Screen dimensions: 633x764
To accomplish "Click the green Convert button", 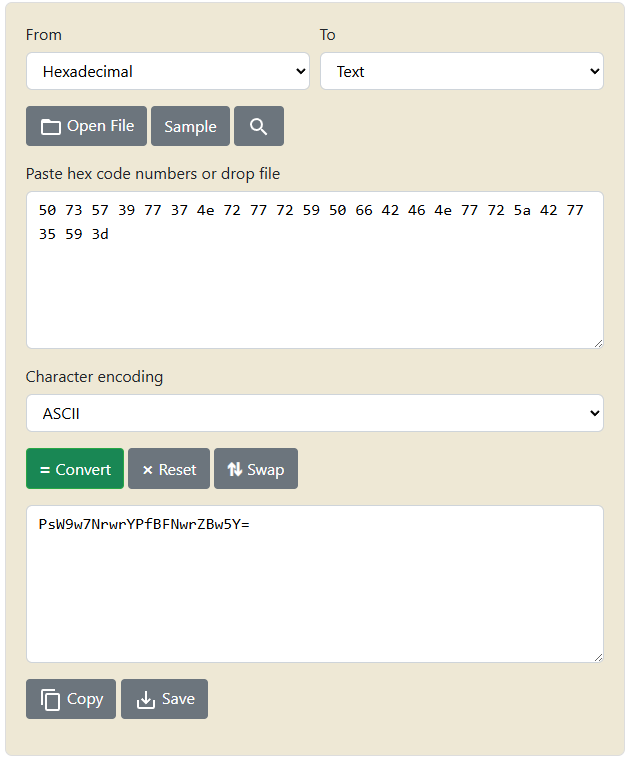I will click(75, 469).
